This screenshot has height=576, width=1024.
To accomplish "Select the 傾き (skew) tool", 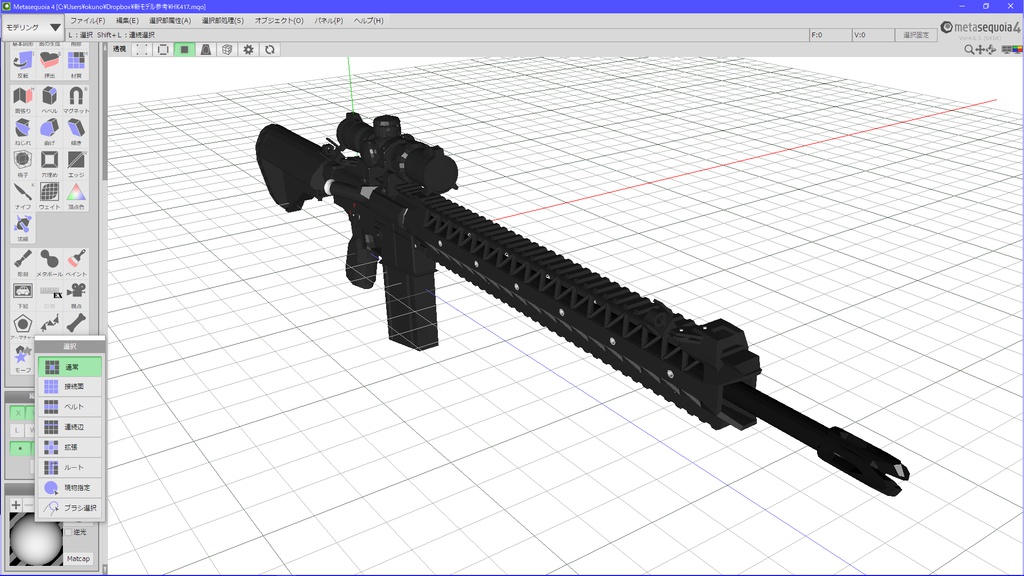I will click(x=76, y=131).
